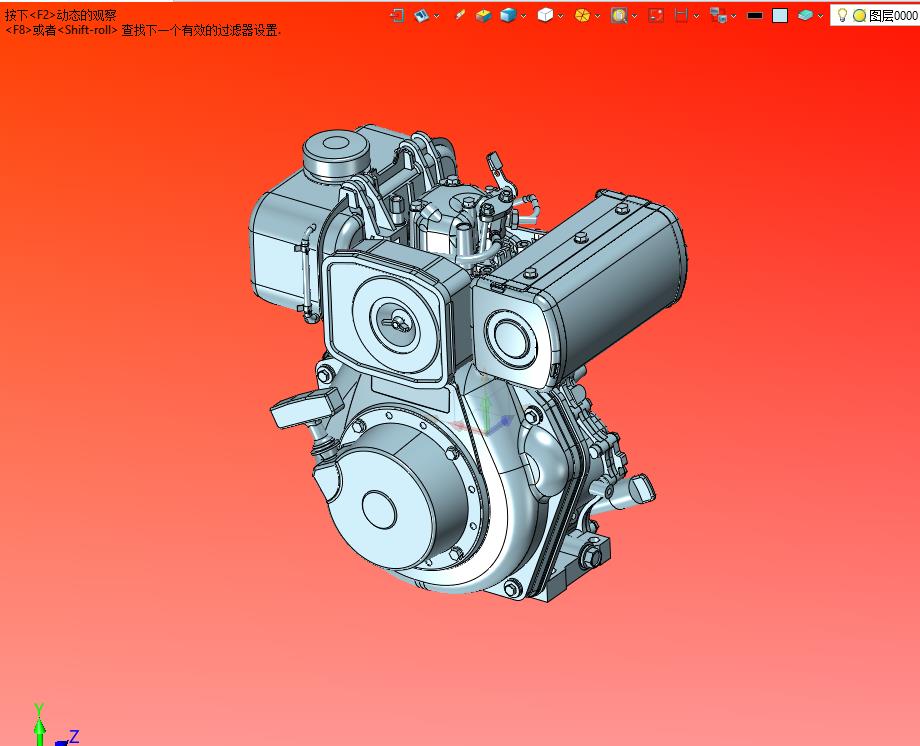Open the orange segmented circle dropdown

[x=597, y=16]
